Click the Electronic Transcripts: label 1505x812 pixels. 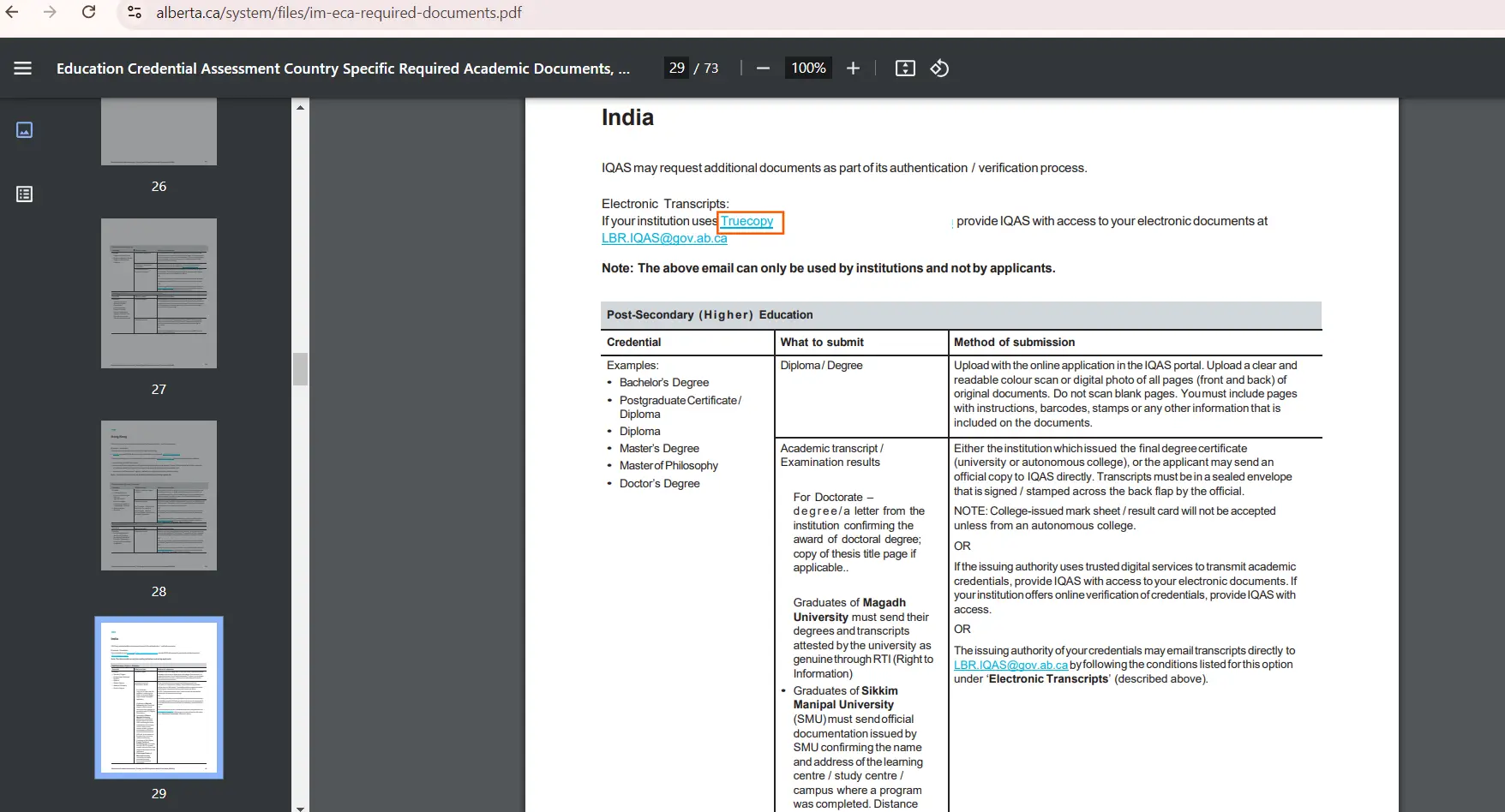[665, 204]
